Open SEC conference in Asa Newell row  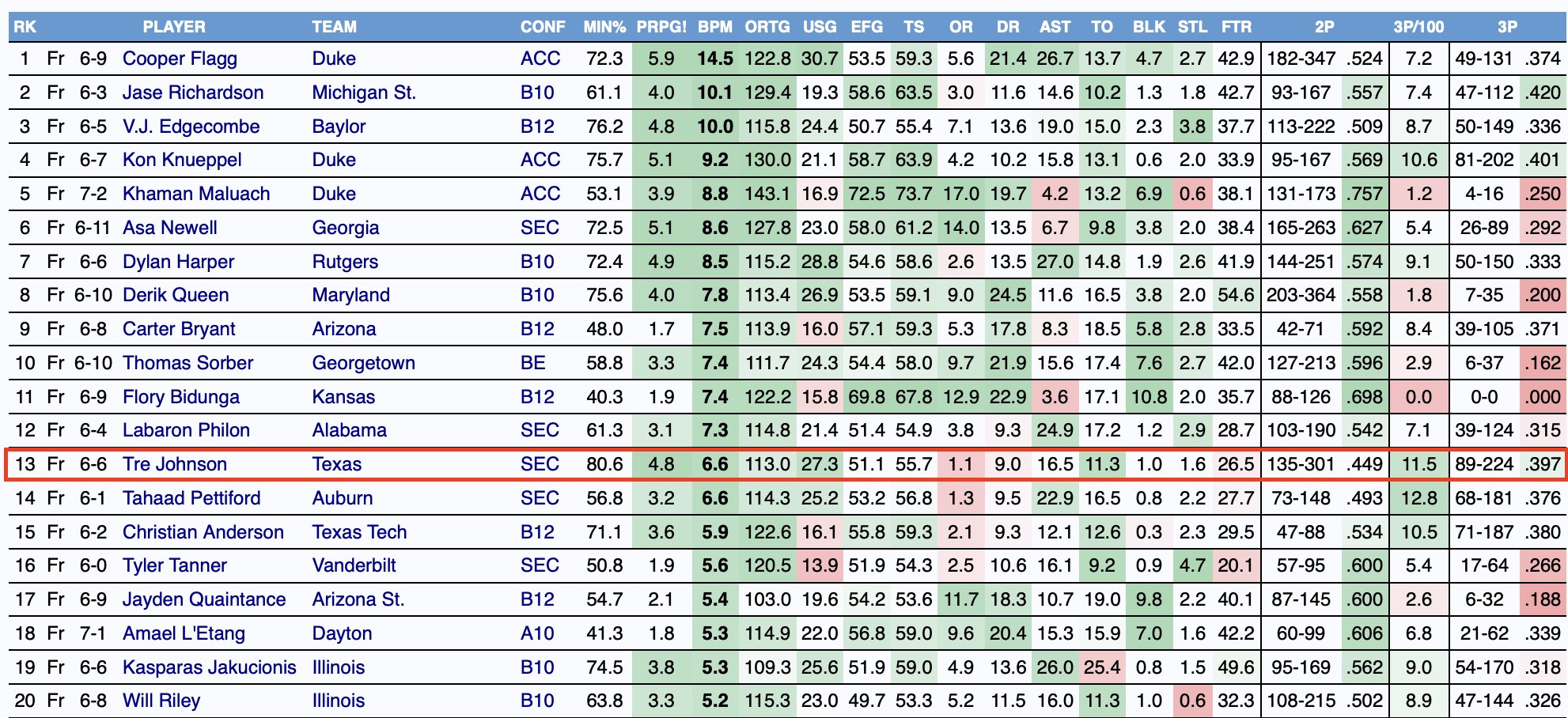click(x=540, y=228)
